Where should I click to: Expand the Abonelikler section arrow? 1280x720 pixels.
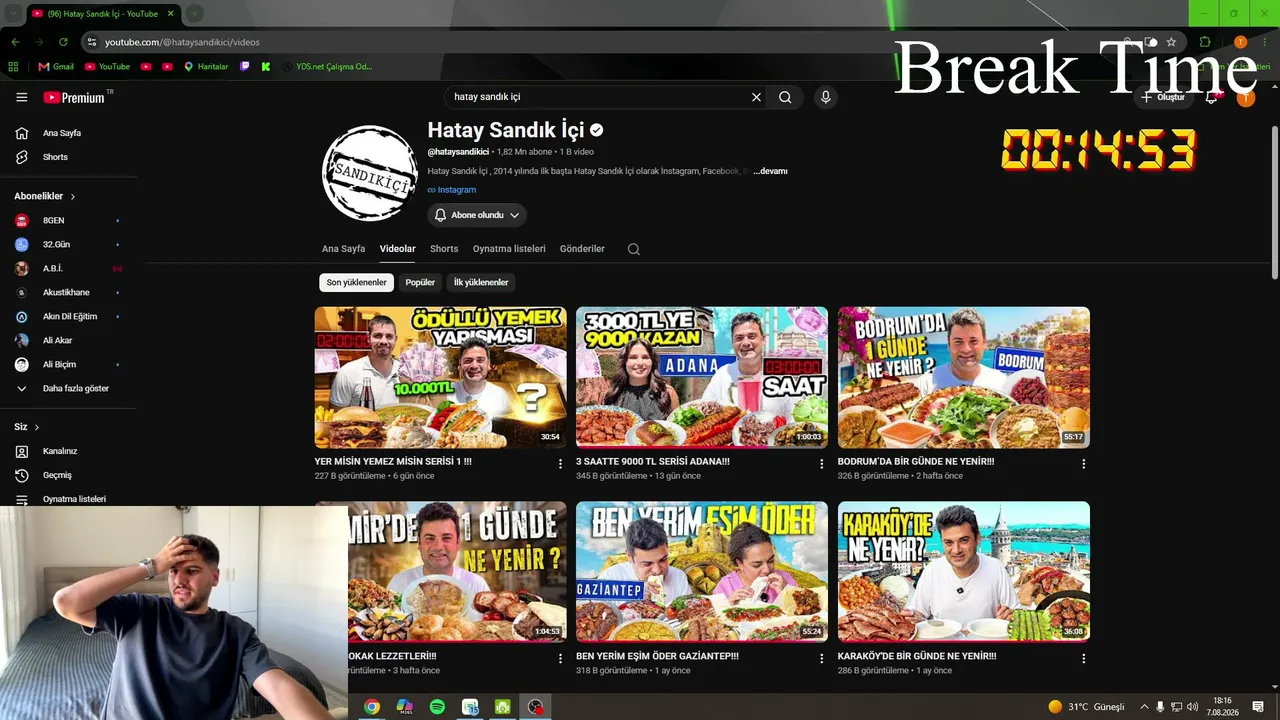pyautogui.click(x=73, y=197)
